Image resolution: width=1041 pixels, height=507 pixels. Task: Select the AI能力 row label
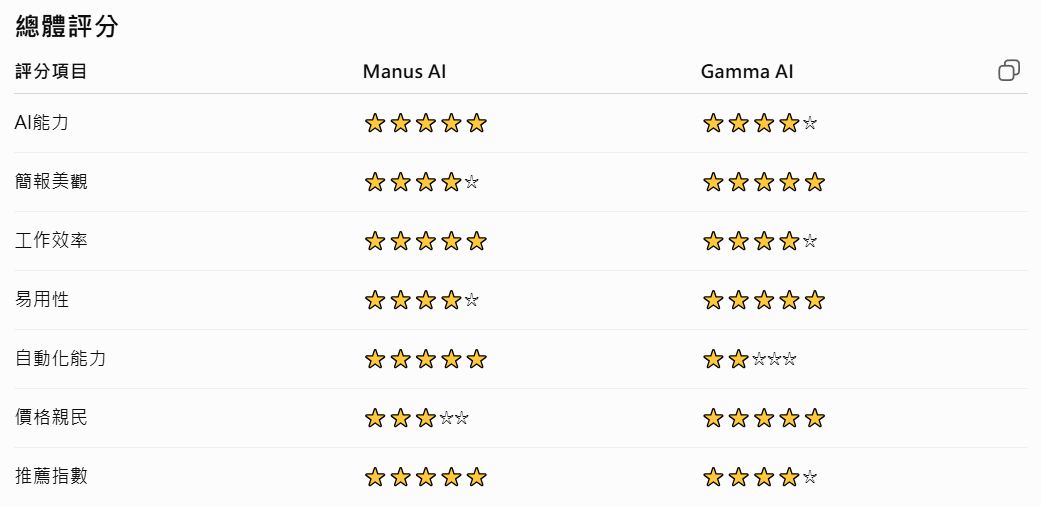[x=41, y=123]
